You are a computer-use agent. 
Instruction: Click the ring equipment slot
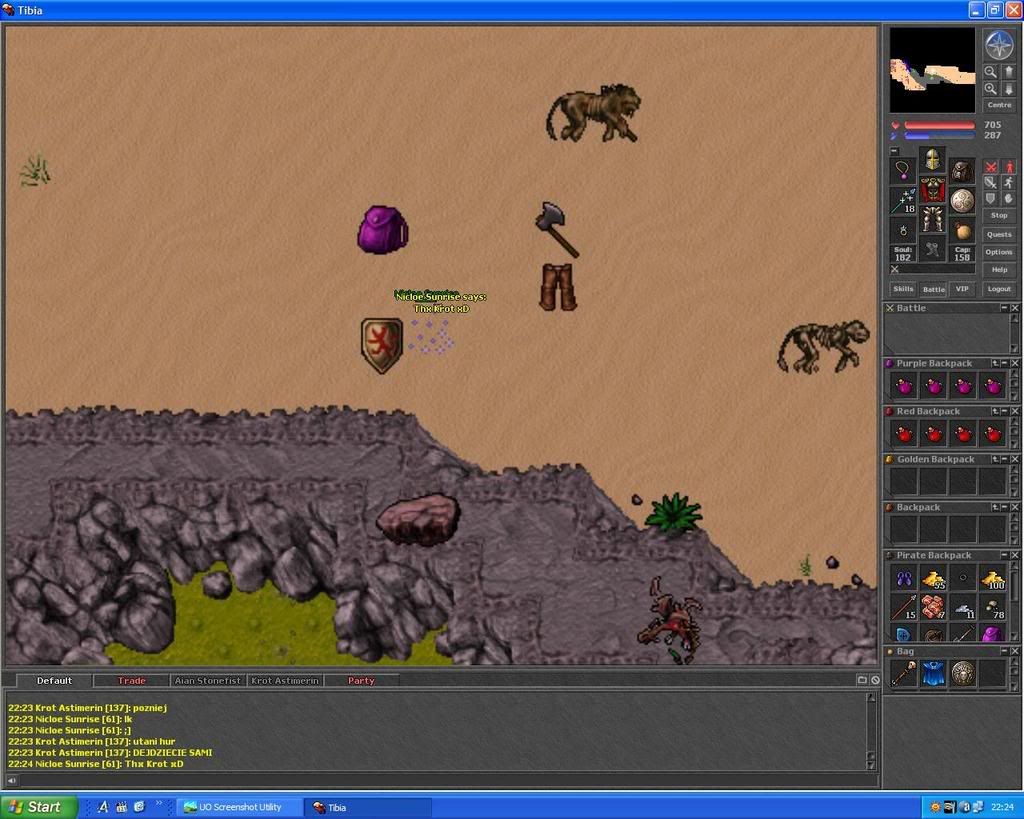click(x=903, y=231)
